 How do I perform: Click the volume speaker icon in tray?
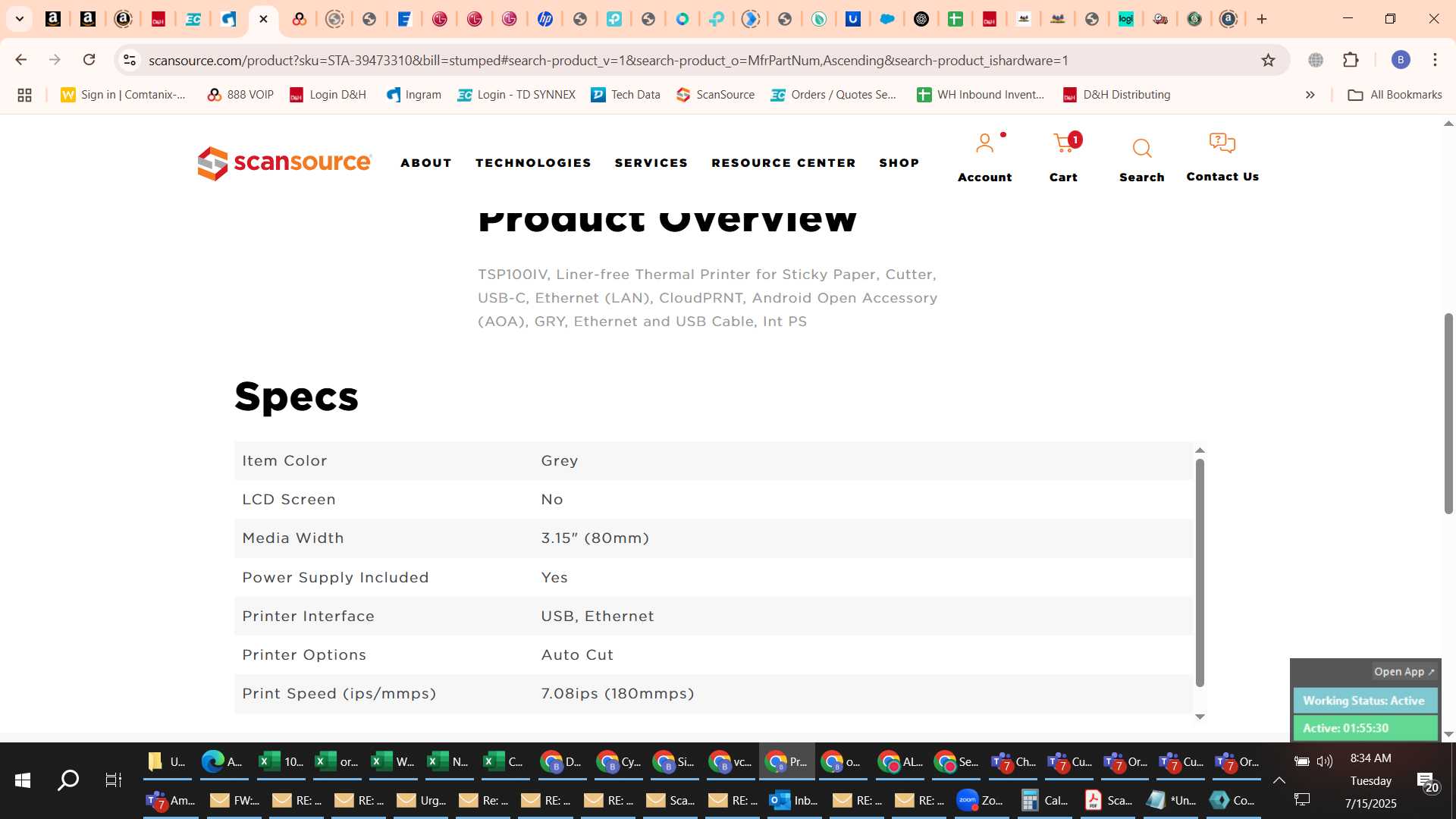tap(1325, 761)
